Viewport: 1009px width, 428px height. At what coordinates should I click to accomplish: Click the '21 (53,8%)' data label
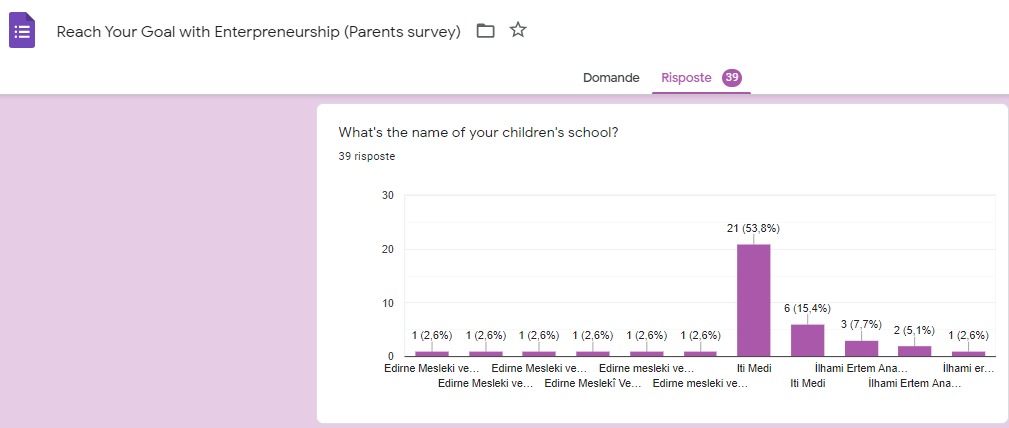753,229
